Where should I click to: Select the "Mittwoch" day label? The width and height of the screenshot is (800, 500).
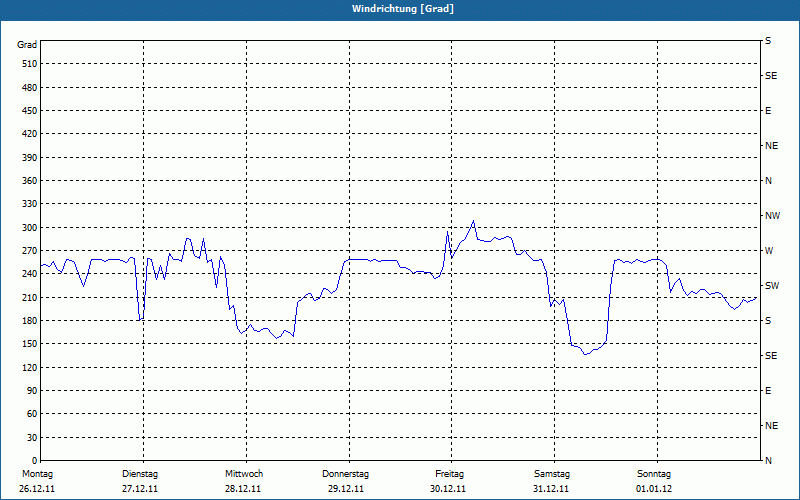coord(244,474)
